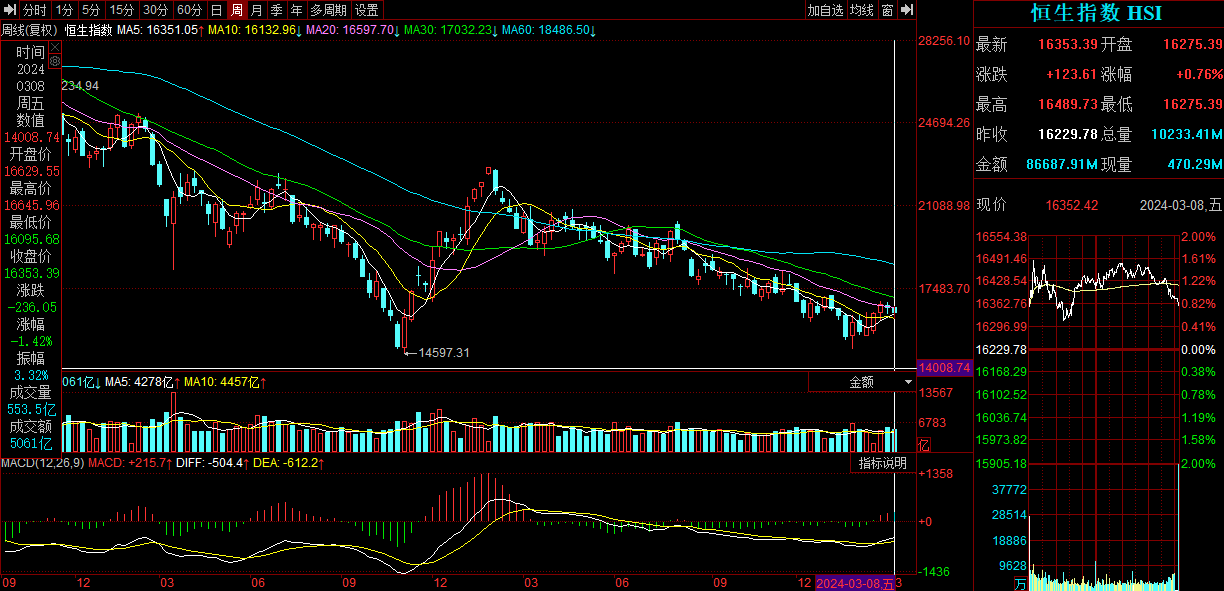Click the magenta MA20: 16597.70 label
The image size is (1224, 591).
tap(350, 30)
